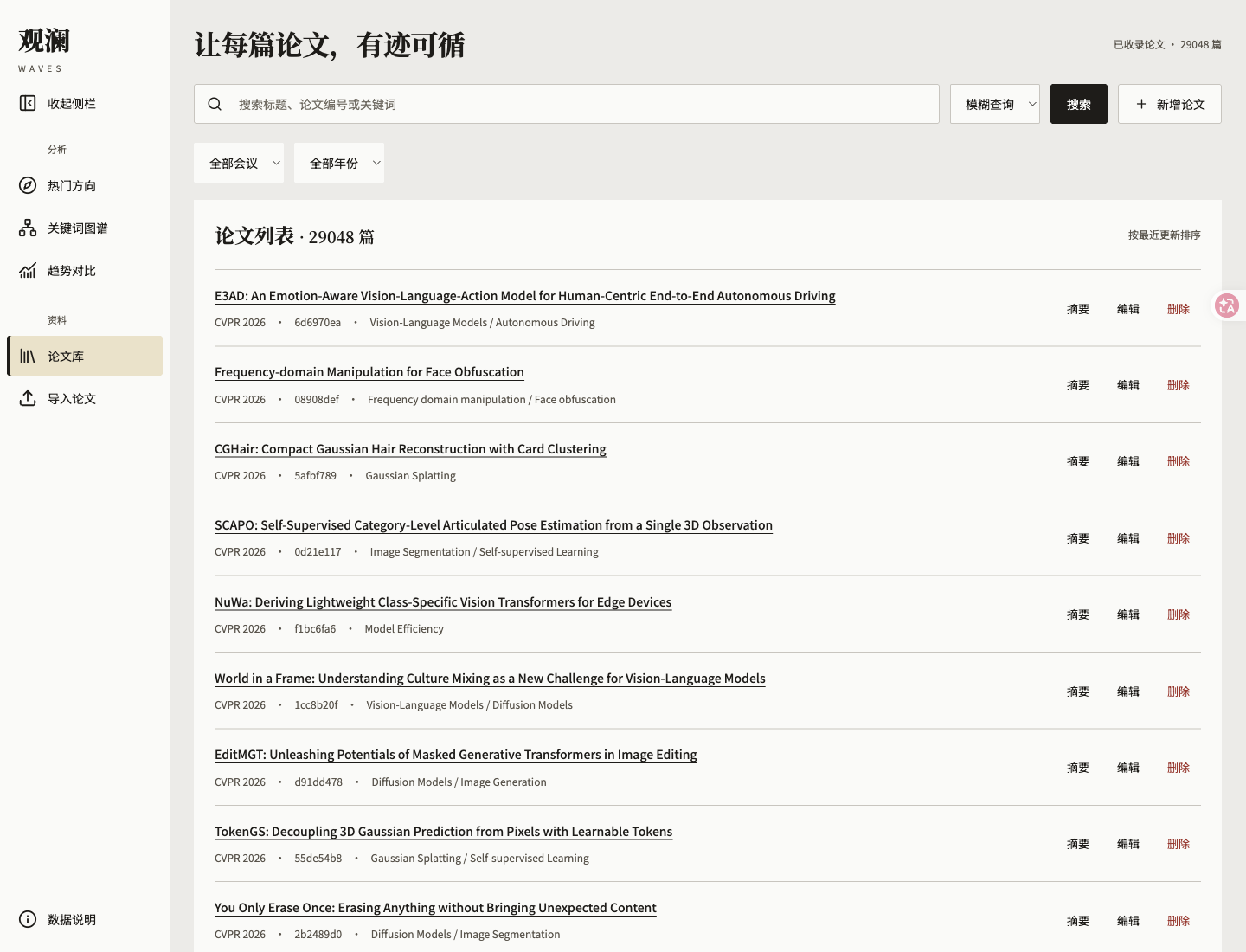View 摘要 for E3AD paper

click(1078, 309)
